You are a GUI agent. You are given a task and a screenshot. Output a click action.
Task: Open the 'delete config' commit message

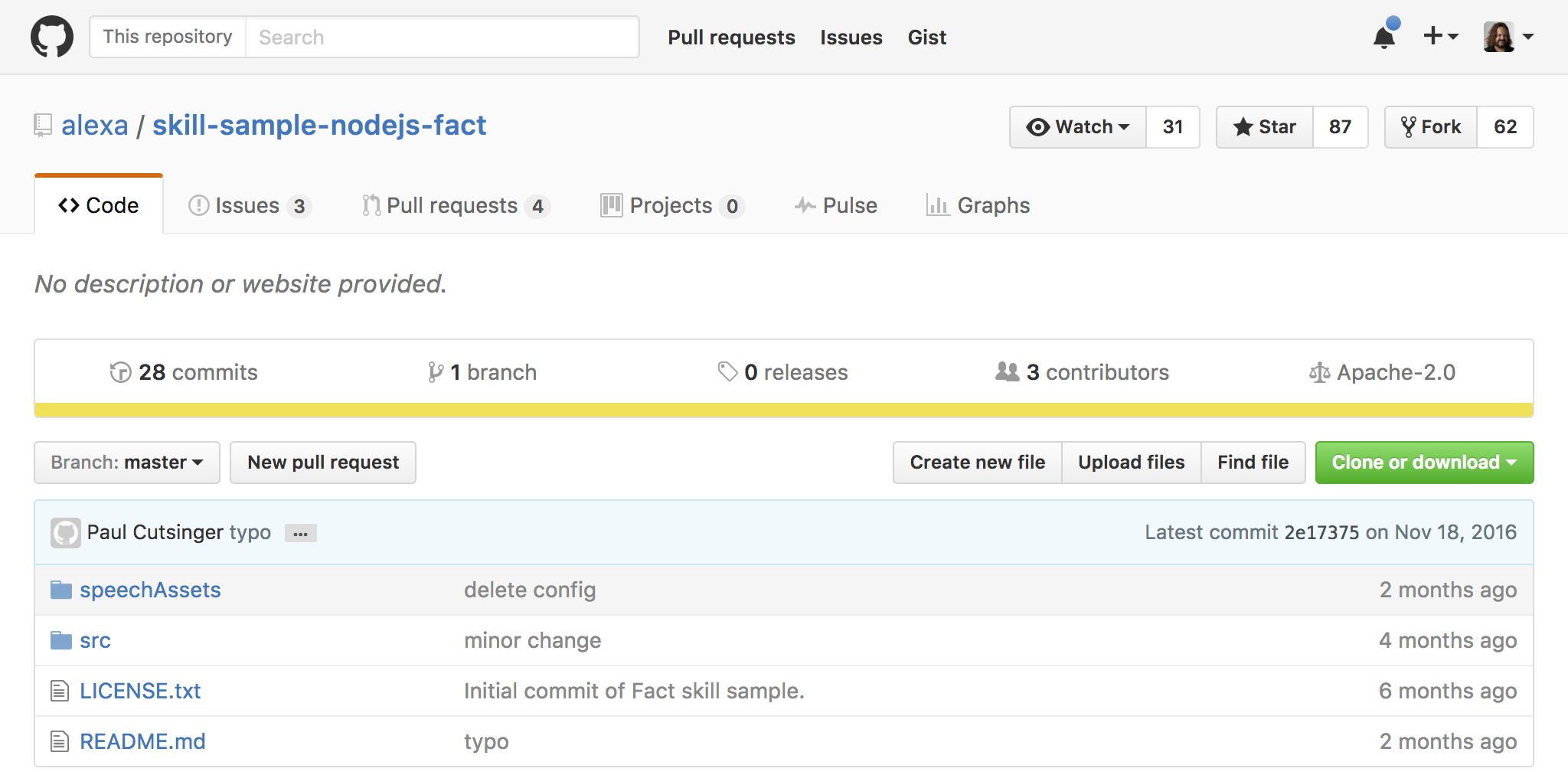[x=530, y=590]
